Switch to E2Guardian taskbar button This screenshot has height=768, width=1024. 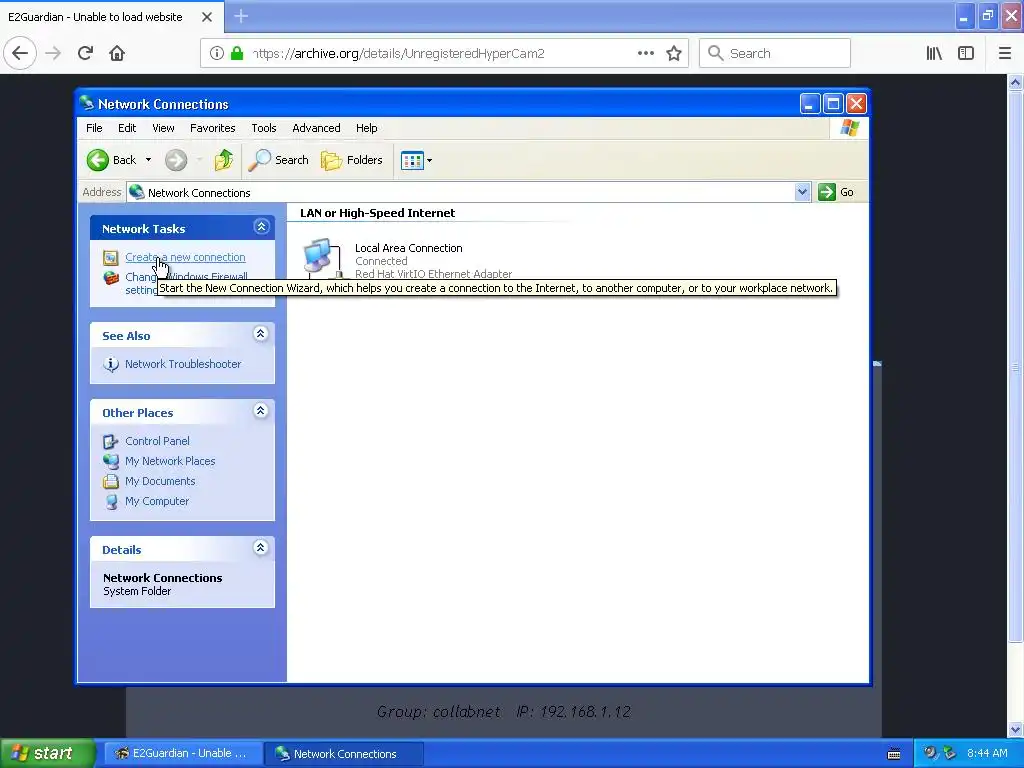pos(182,754)
